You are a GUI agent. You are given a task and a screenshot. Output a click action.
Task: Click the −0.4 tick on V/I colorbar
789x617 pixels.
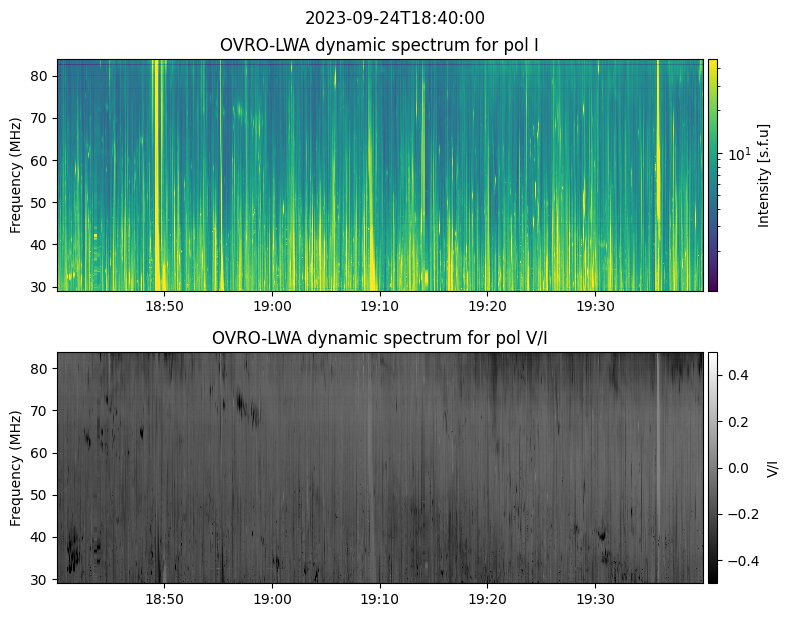coord(743,561)
